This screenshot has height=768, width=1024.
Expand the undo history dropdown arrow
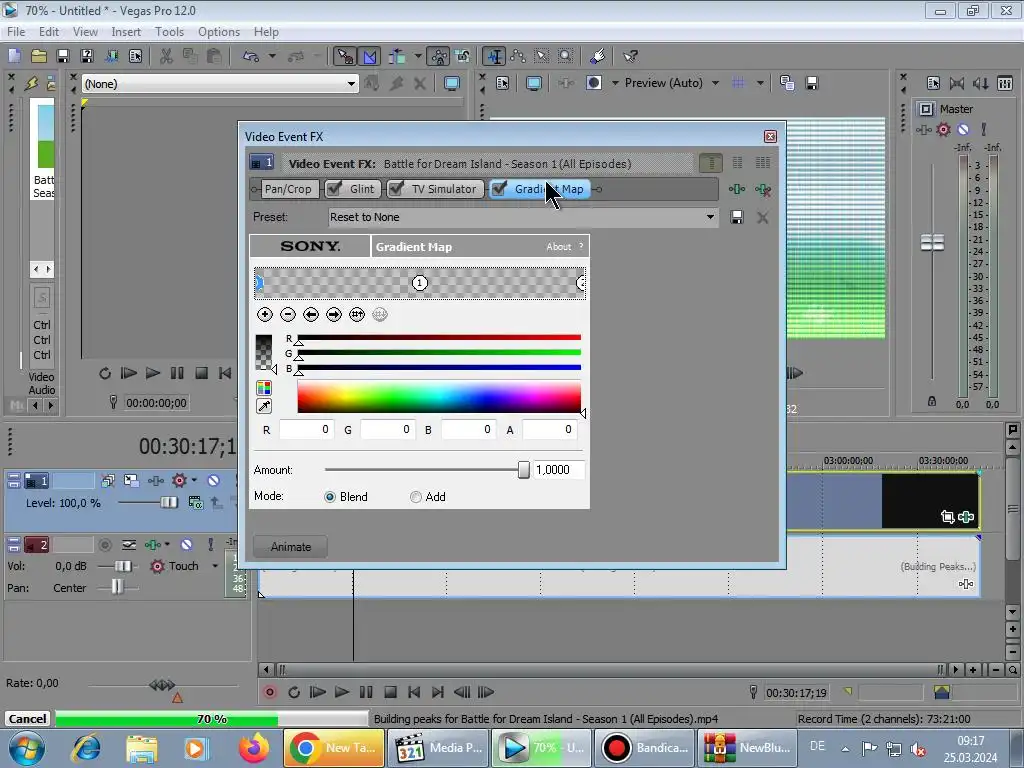tap(272, 56)
